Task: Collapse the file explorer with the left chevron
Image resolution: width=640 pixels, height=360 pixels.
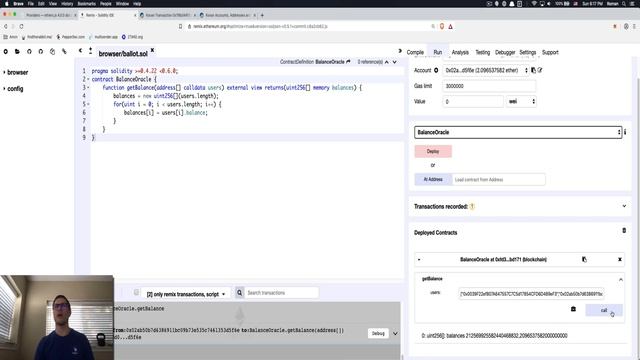Action: click(80, 51)
